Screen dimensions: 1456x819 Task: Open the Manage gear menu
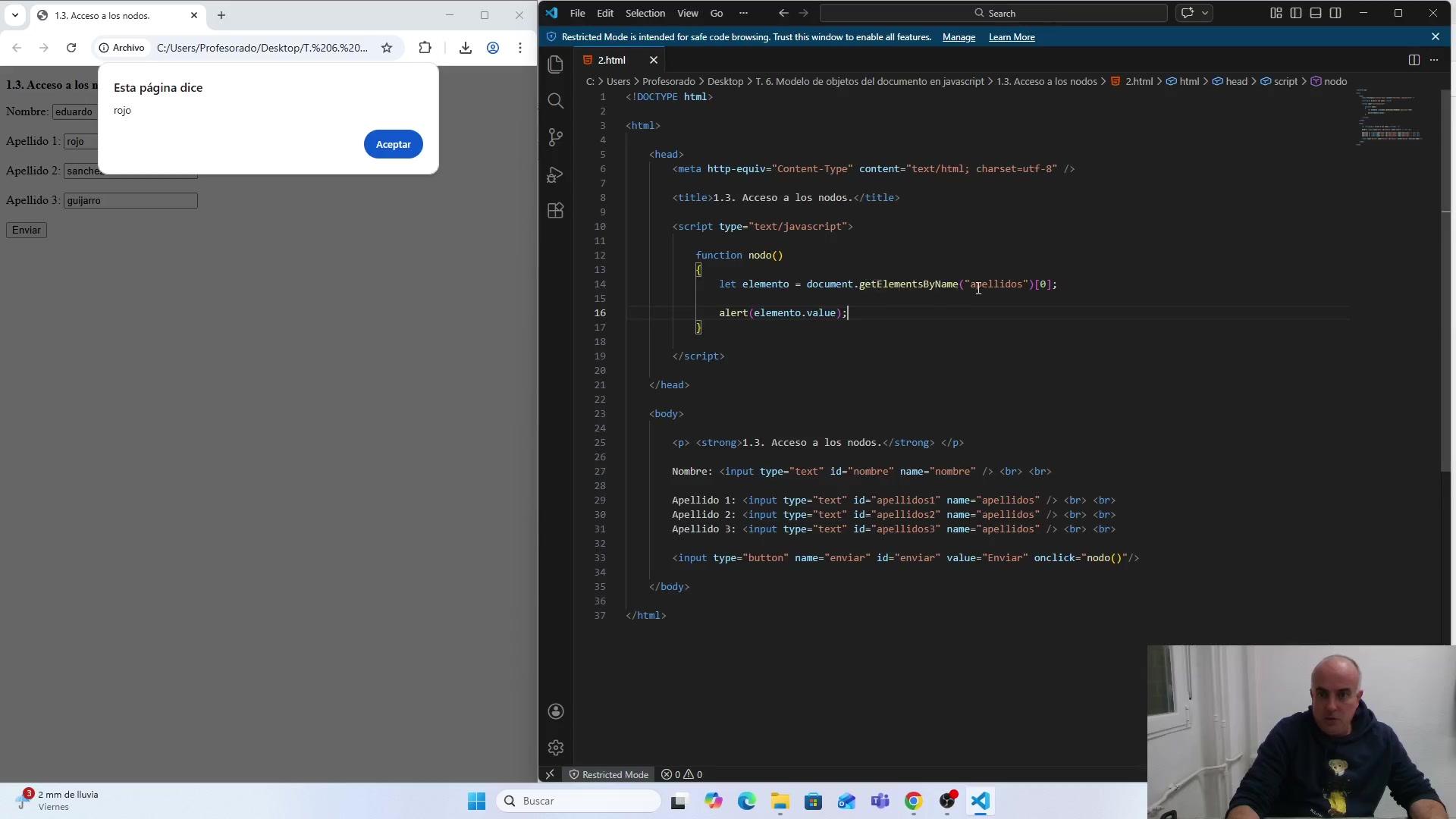tap(556, 748)
